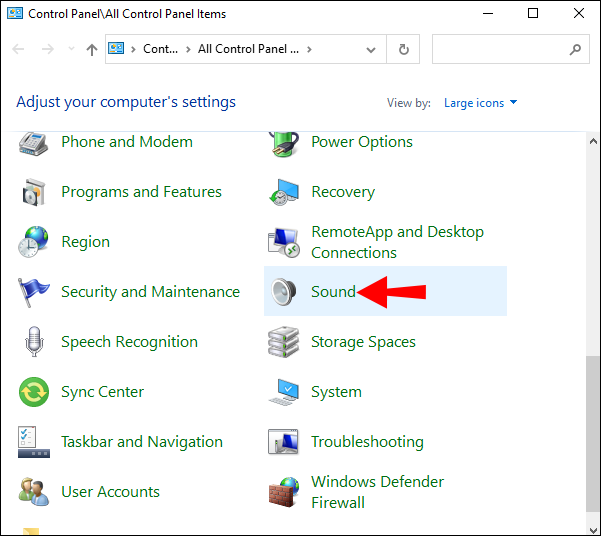Image resolution: width=601 pixels, height=536 pixels.
Task: Click the Security and Maintenance flag icon
Action: [x=33, y=292]
